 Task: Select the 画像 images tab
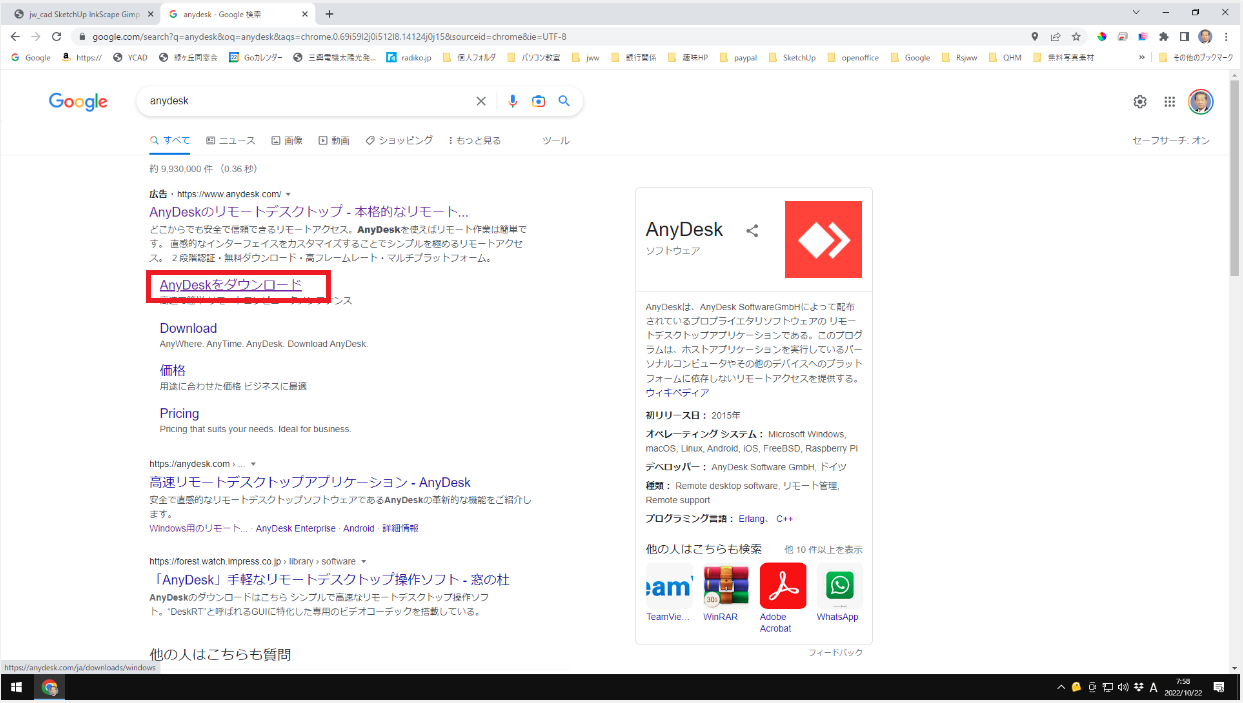coord(286,141)
